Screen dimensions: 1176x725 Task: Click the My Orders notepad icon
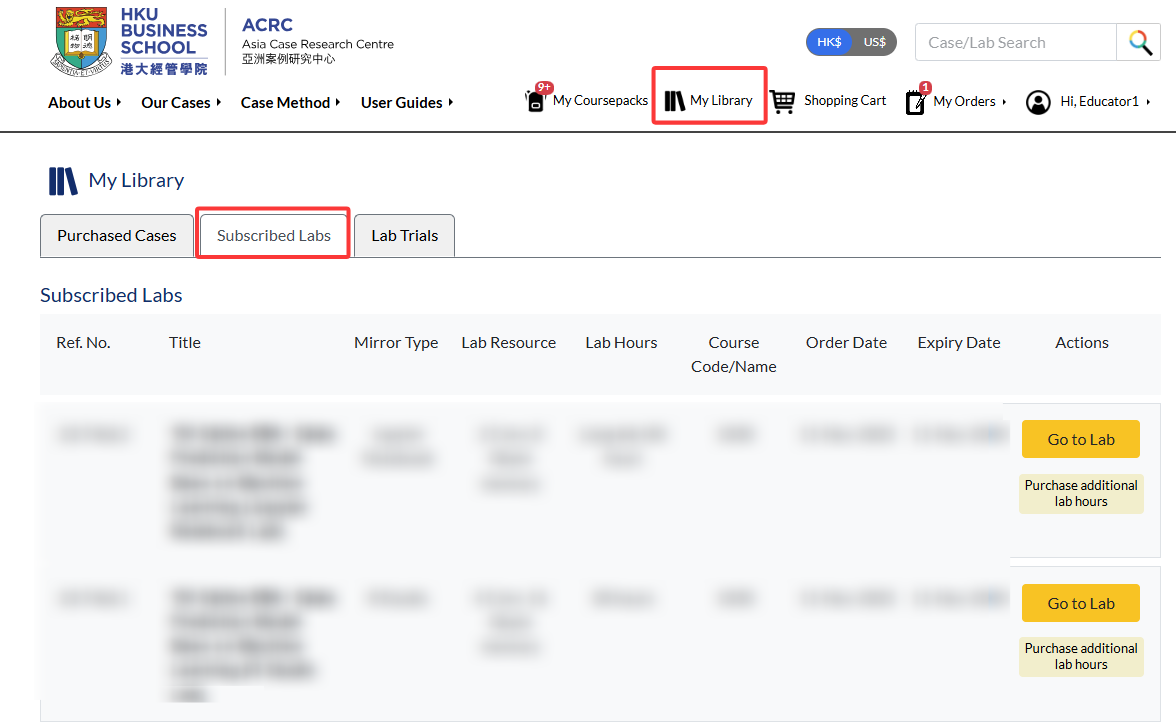pyautogui.click(x=915, y=101)
